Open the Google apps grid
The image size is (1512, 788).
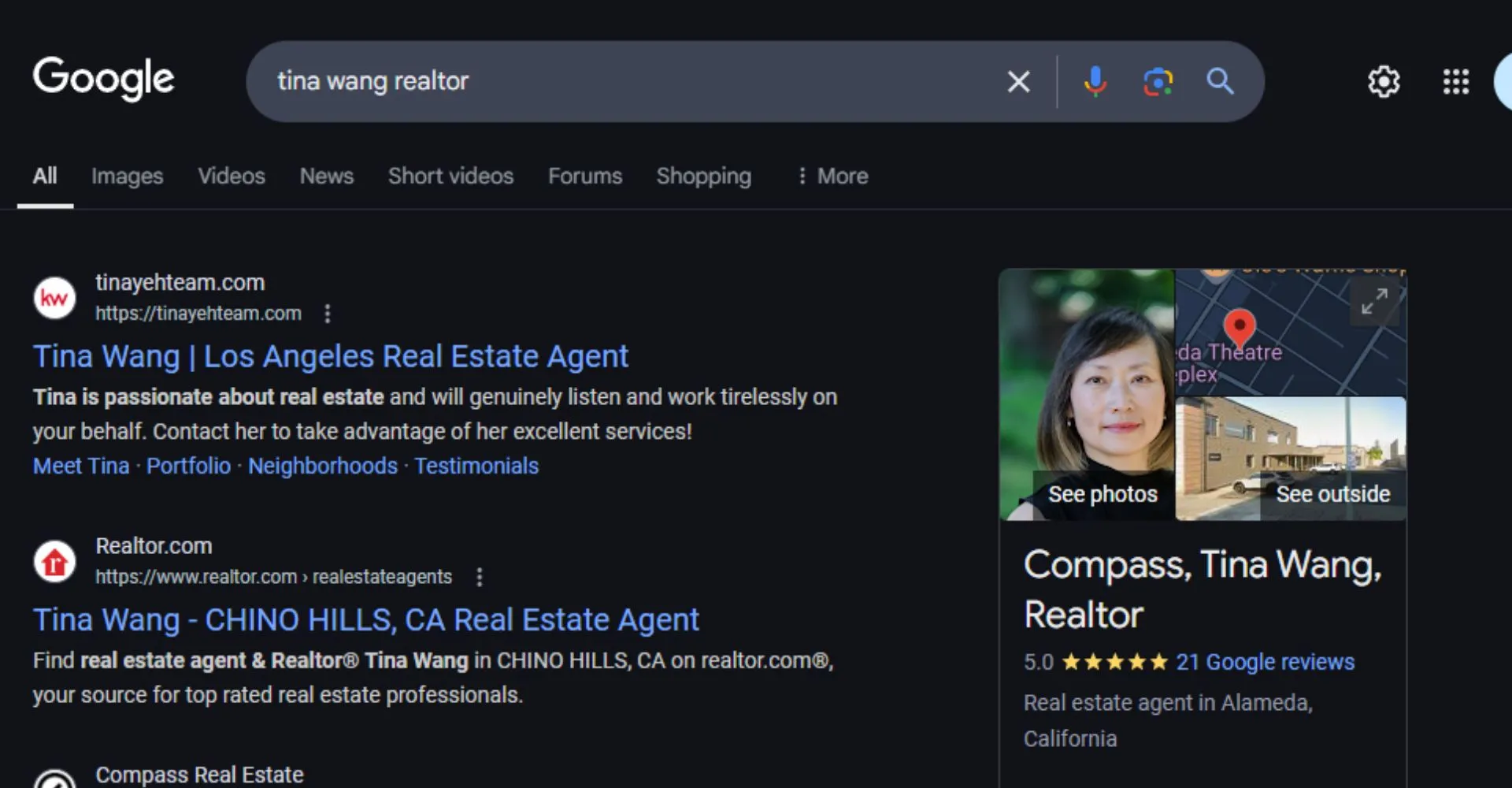click(x=1455, y=81)
